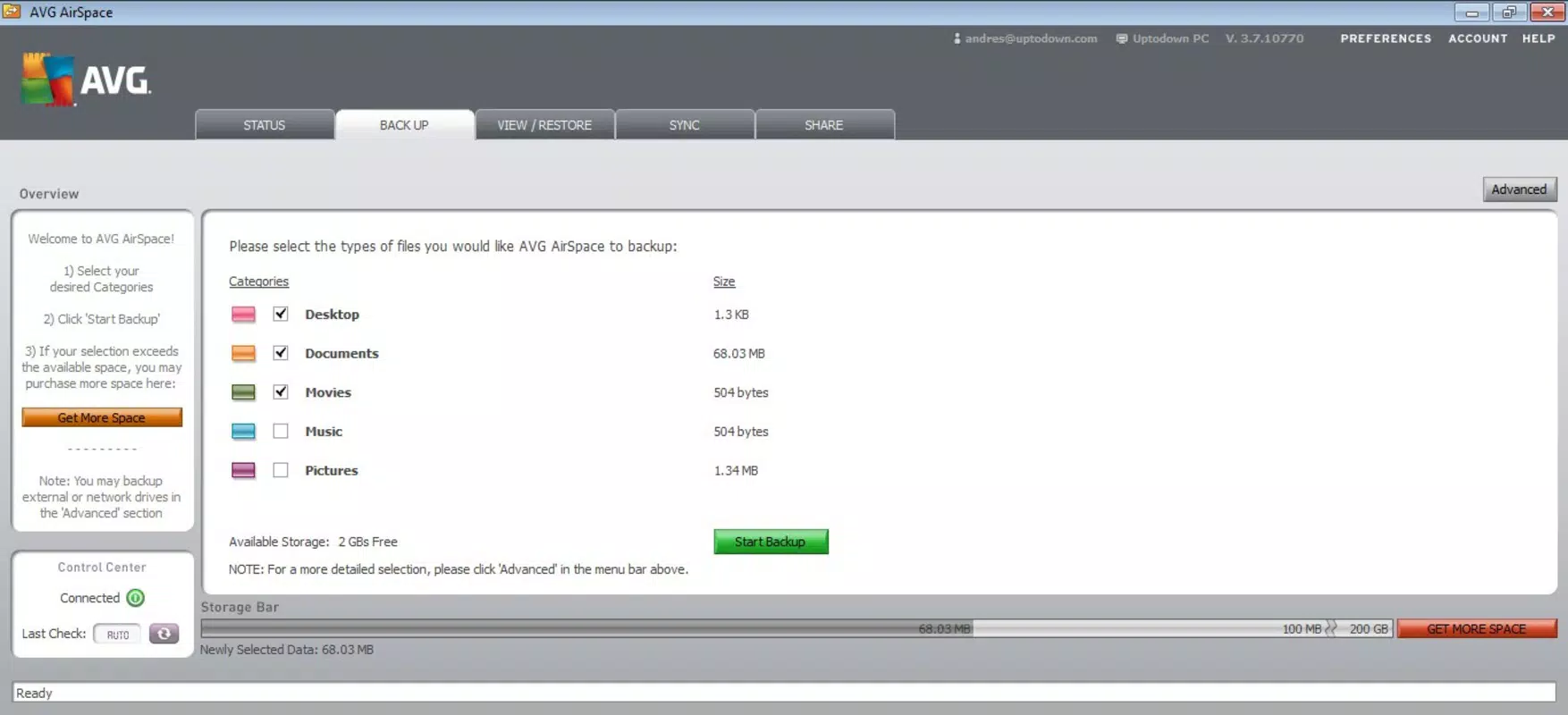Click the green Connected status icon
1568x715 pixels.
136,598
